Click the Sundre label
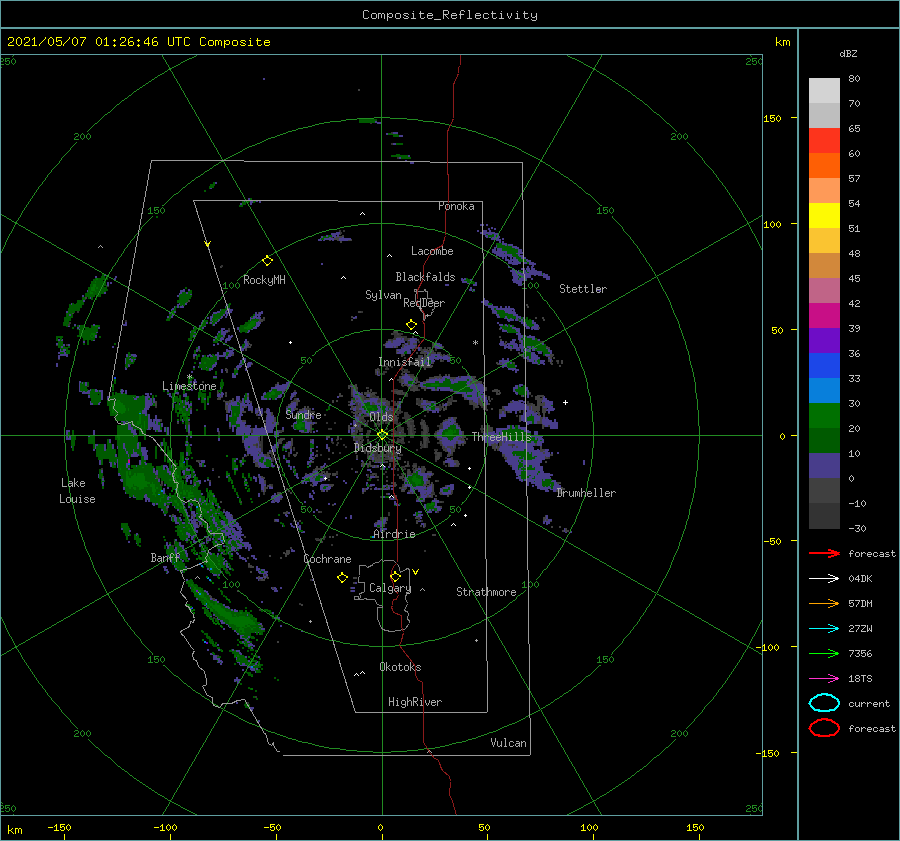Image resolution: width=900 pixels, height=841 pixels. pos(303,414)
